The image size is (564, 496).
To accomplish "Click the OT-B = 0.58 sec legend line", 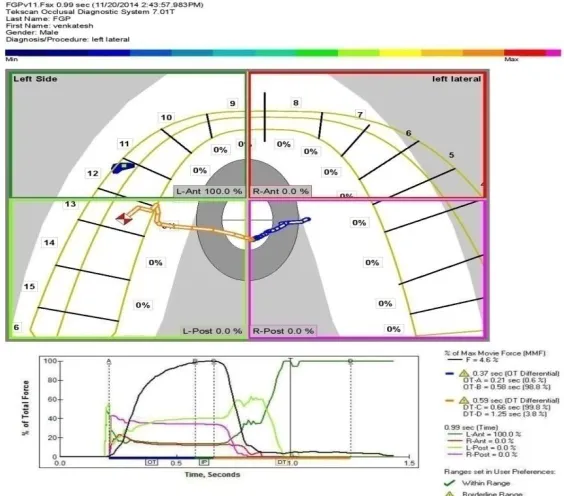I will pos(507,387).
